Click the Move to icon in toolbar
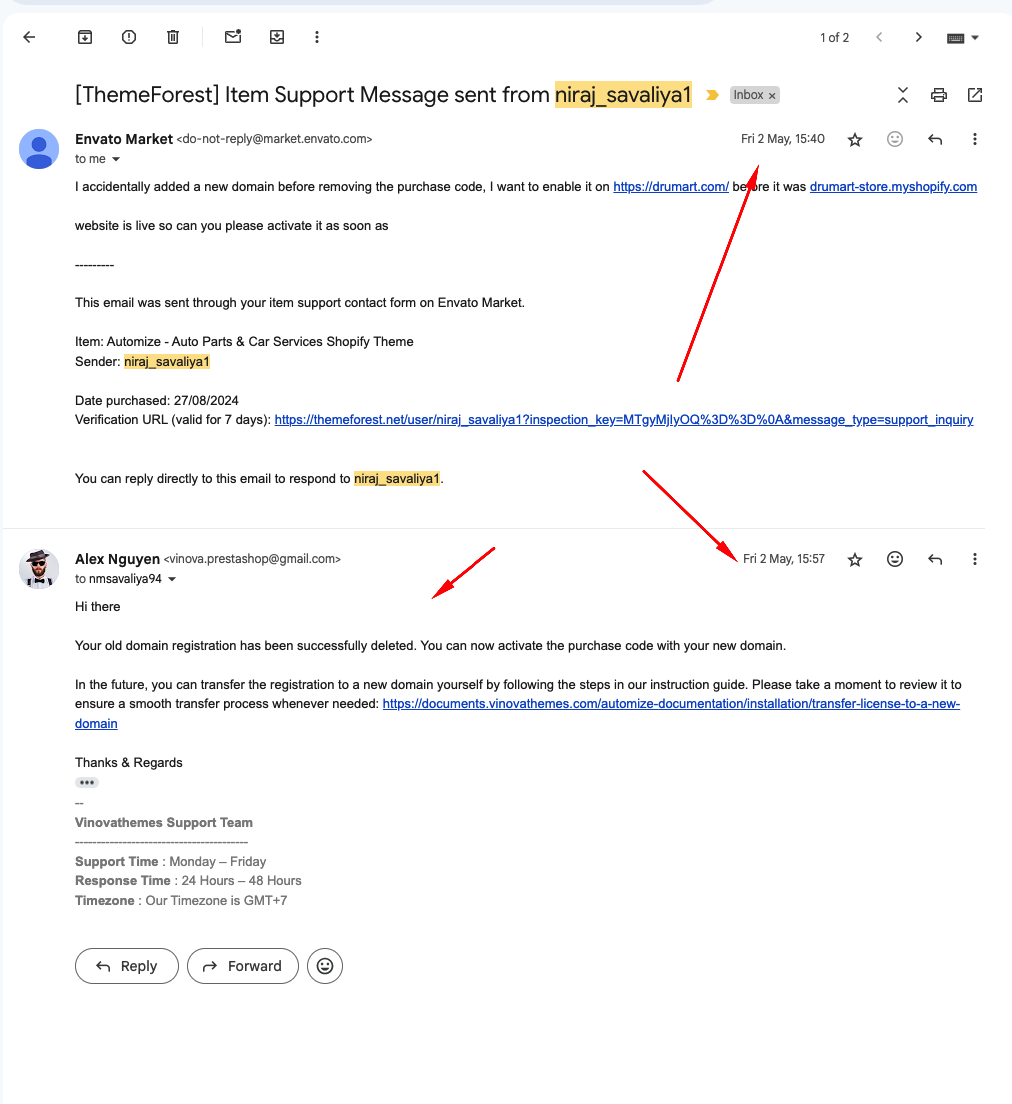This screenshot has height=1104, width=1012. tap(277, 37)
